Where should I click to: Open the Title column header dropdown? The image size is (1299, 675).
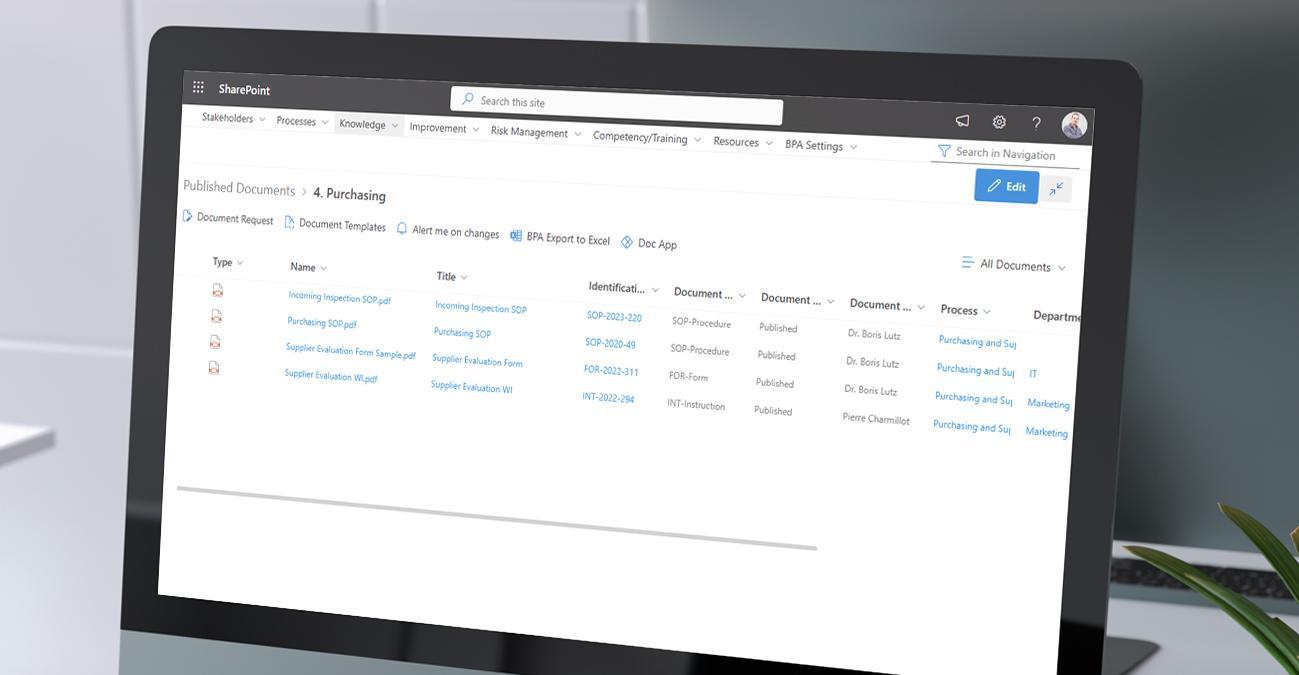point(452,276)
